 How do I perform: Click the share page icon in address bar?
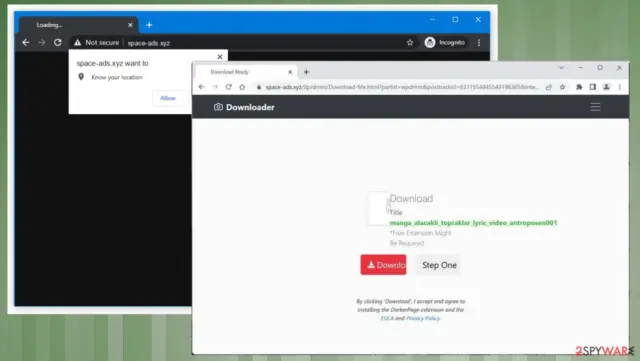click(x=549, y=87)
